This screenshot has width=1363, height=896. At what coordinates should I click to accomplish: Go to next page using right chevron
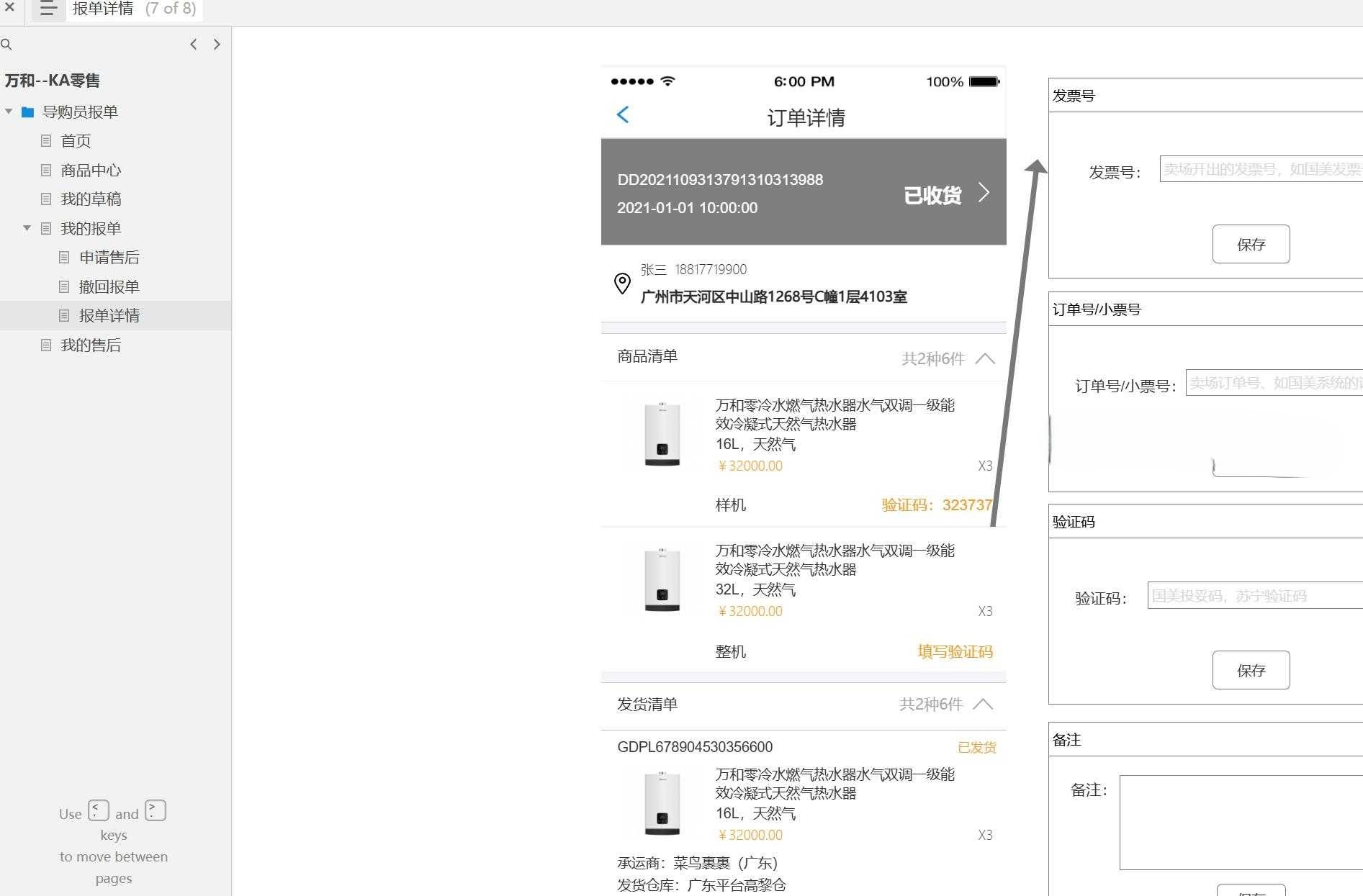tap(217, 45)
